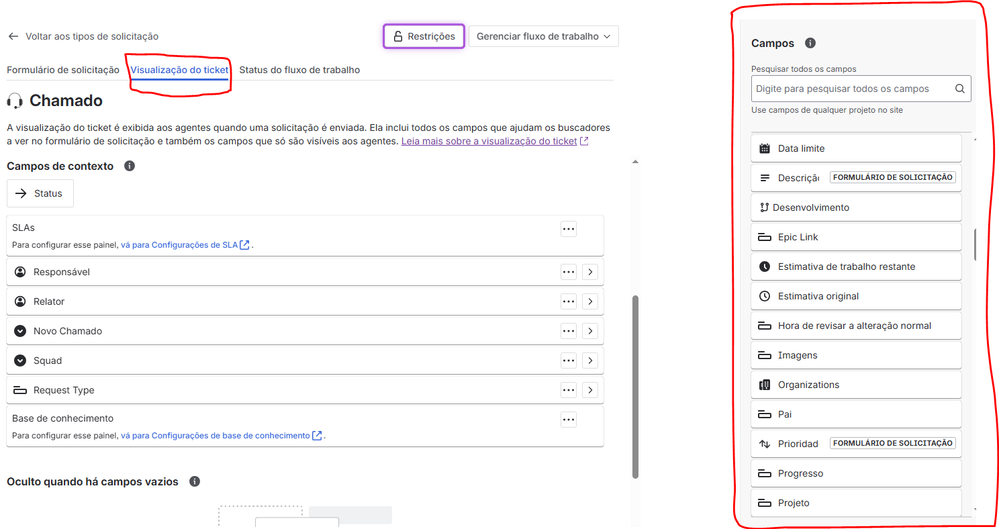This screenshot has height=529, width=999.
Task: Go back to request types arrow
Action: coord(13,36)
